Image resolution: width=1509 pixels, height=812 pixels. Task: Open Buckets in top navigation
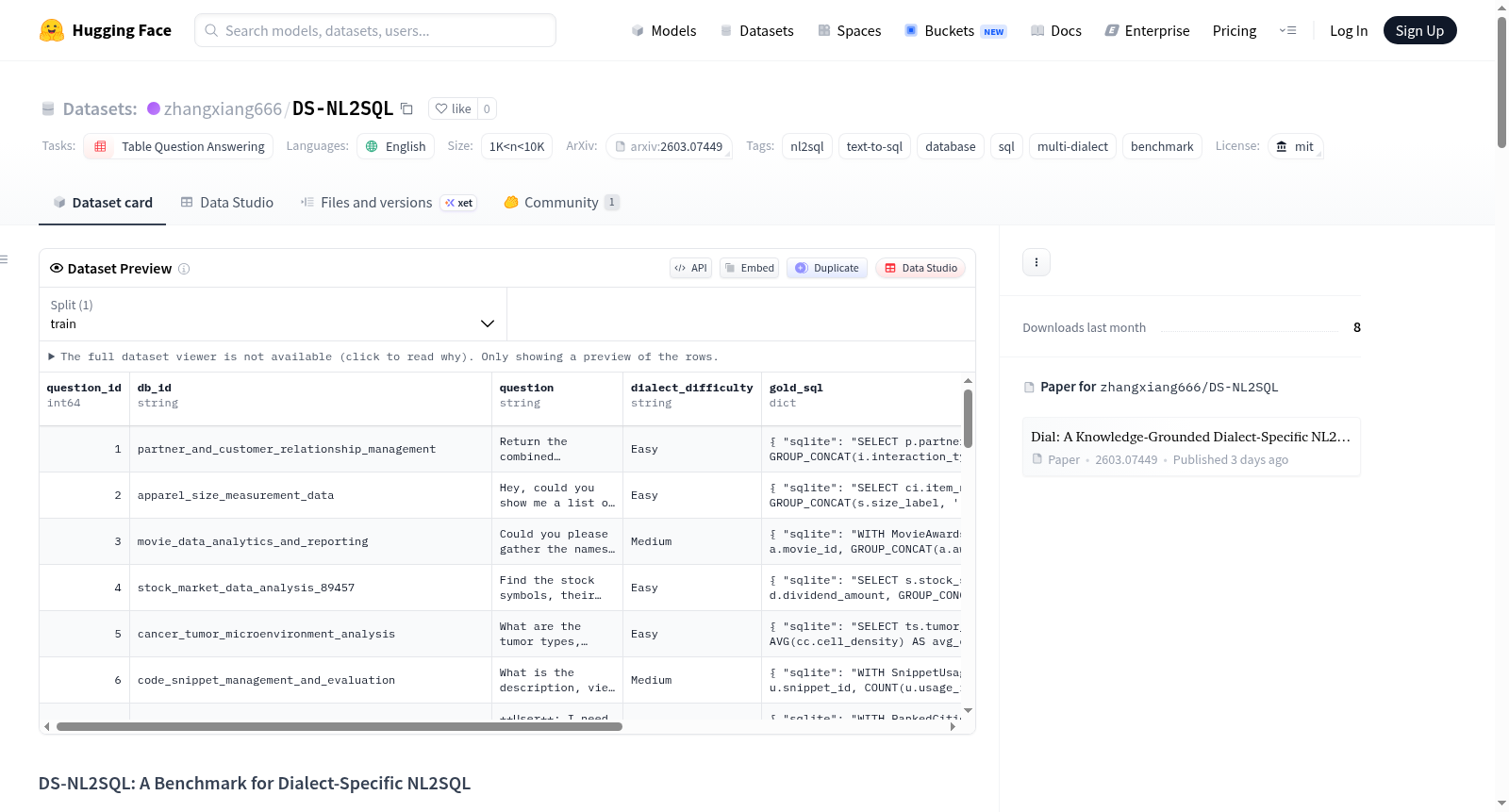(955, 30)
